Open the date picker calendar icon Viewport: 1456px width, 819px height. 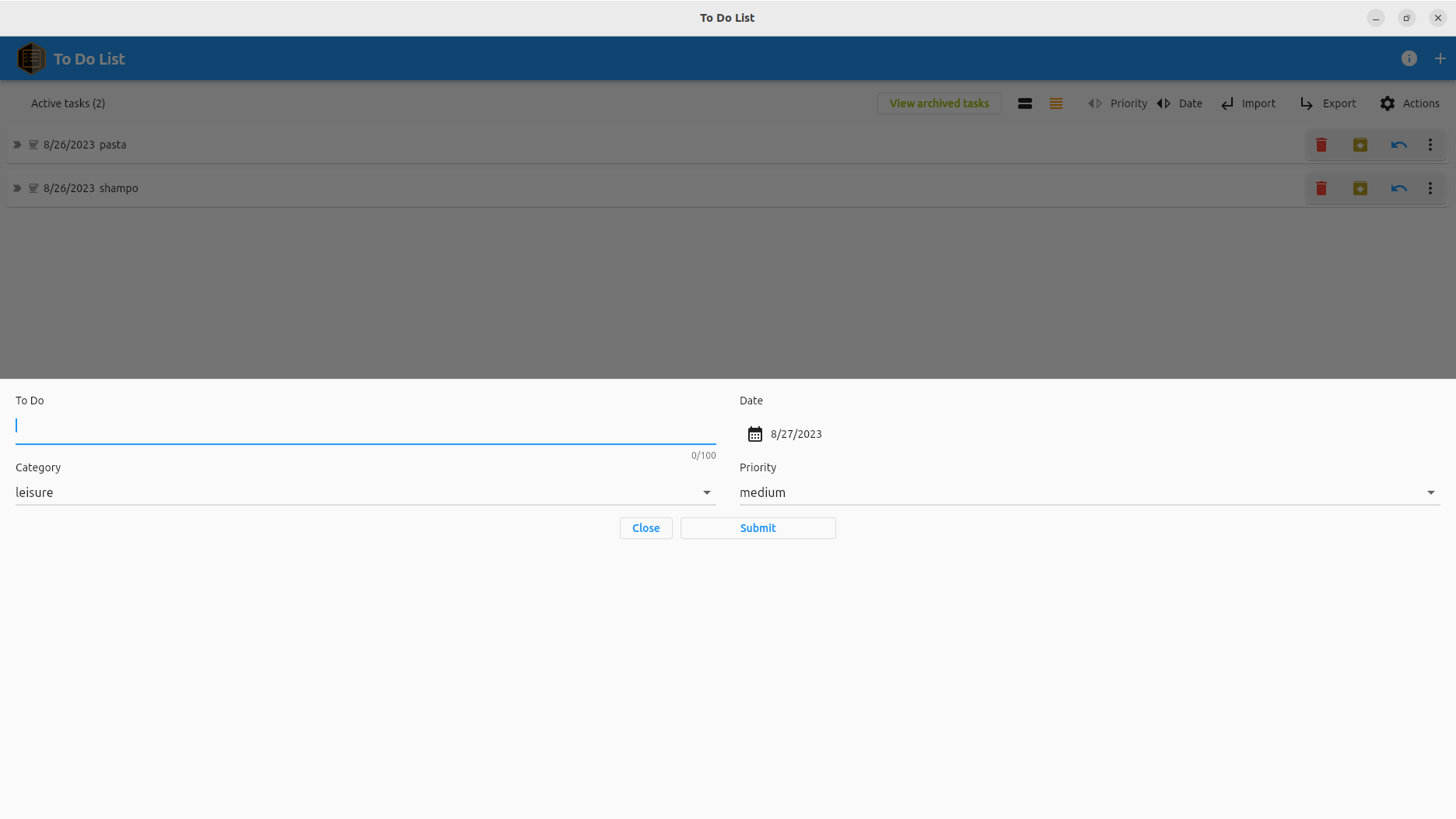pos(754,434)
